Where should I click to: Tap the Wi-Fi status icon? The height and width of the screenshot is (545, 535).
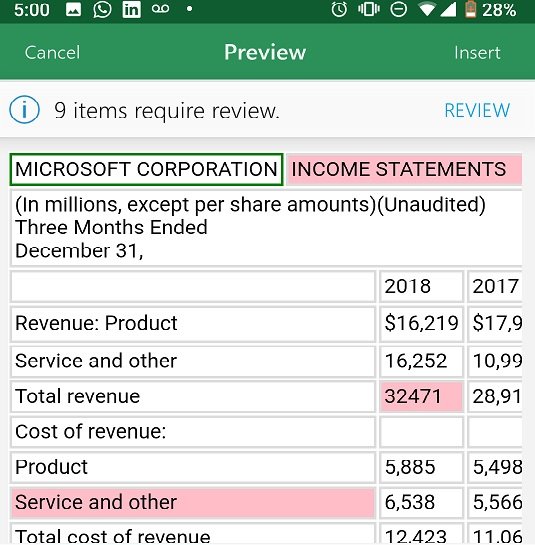point(427,10)
